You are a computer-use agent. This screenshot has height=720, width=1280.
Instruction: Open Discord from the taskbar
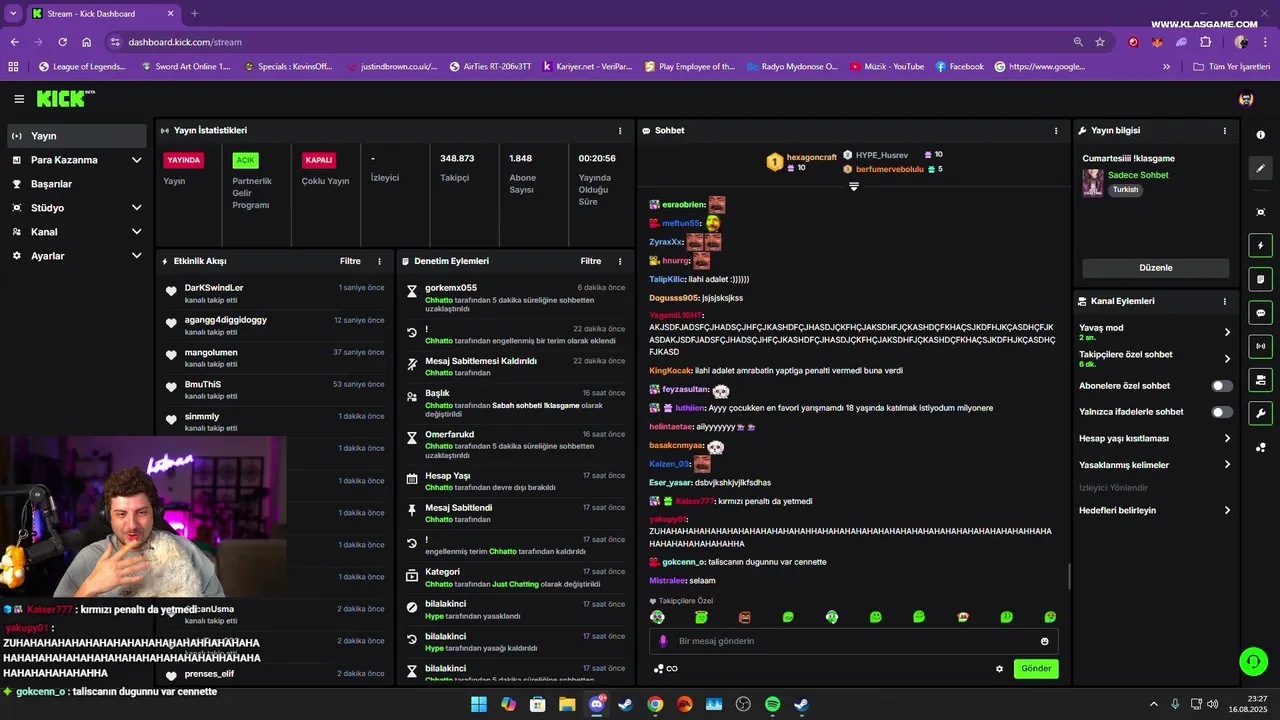[597, 704]
